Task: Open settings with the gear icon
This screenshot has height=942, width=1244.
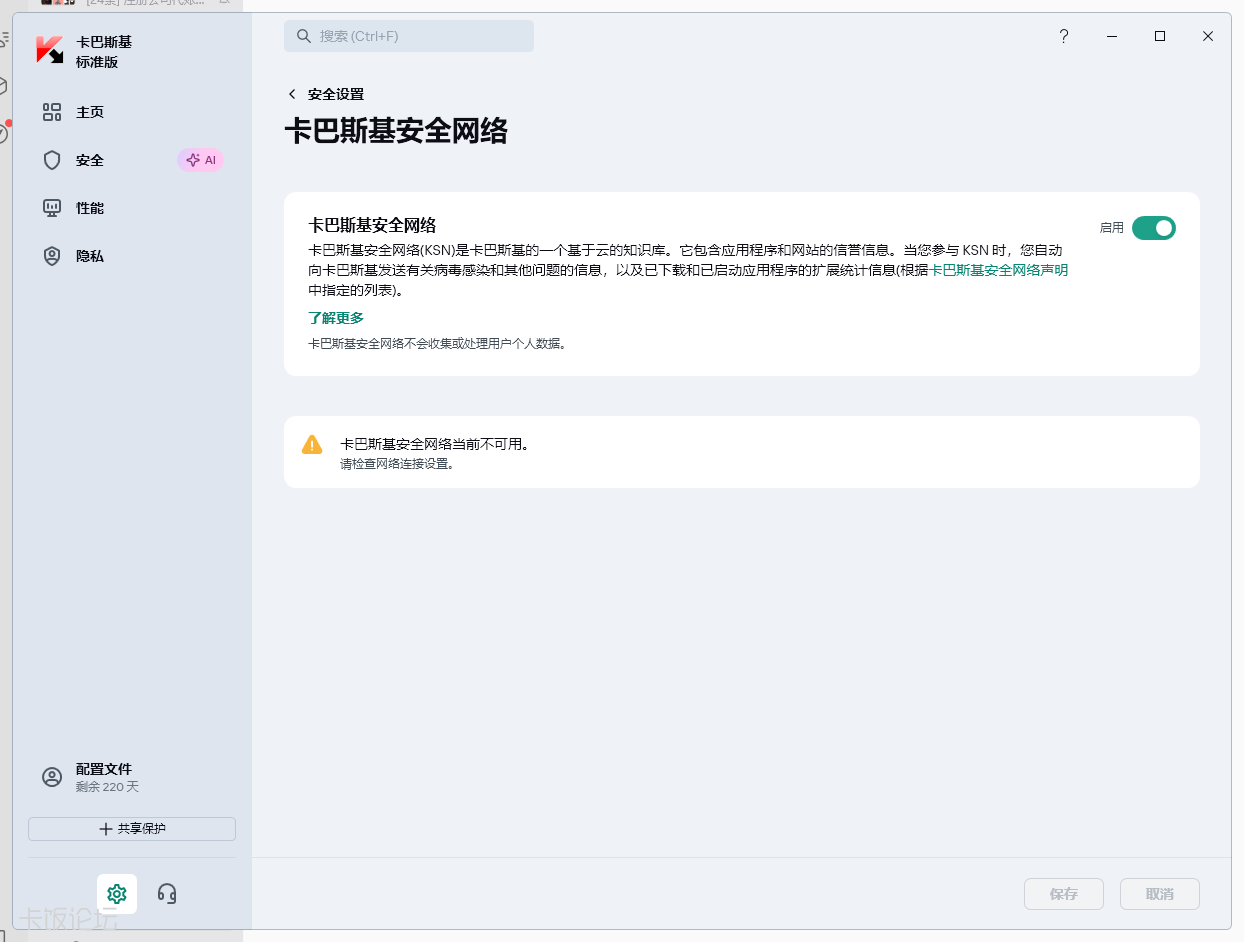Action: 117,894
